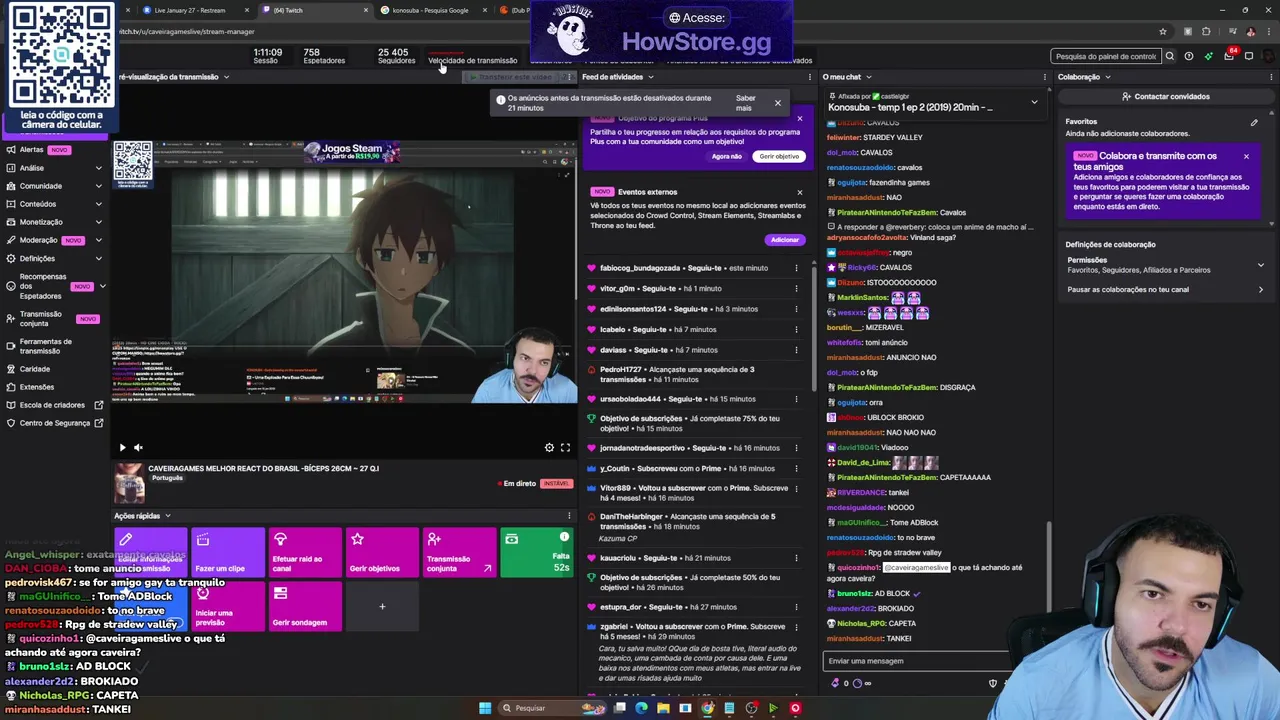Click the green sparkle icon in header
The image size is (1280, 720).
coord(1208,56)
